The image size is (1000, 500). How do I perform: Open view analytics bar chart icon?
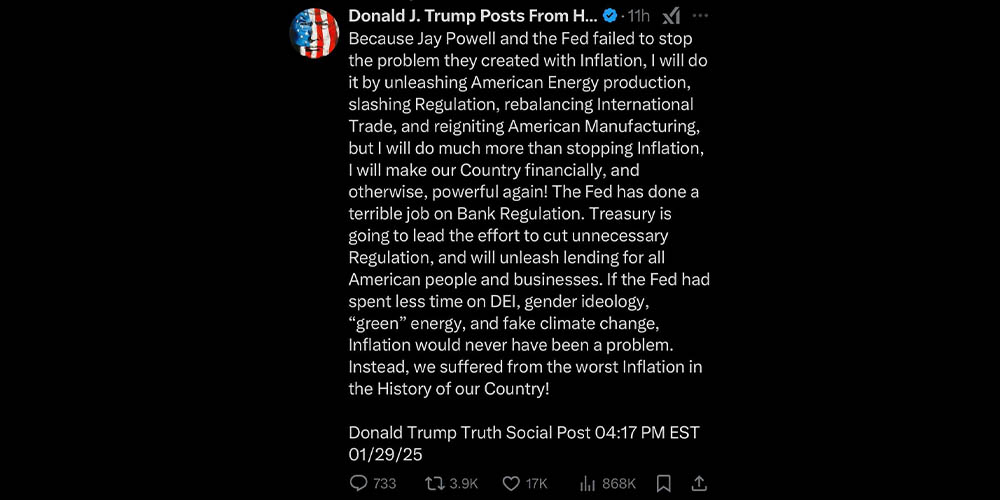pyautogui.click(x=588, y=483)
